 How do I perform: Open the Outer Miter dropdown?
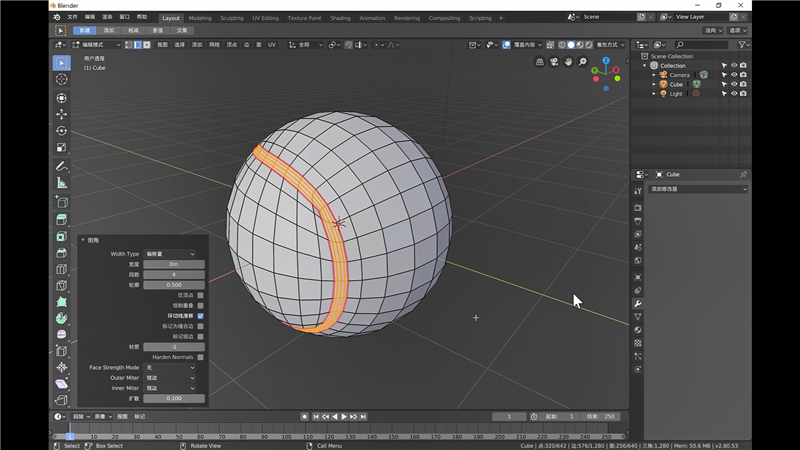170,378
